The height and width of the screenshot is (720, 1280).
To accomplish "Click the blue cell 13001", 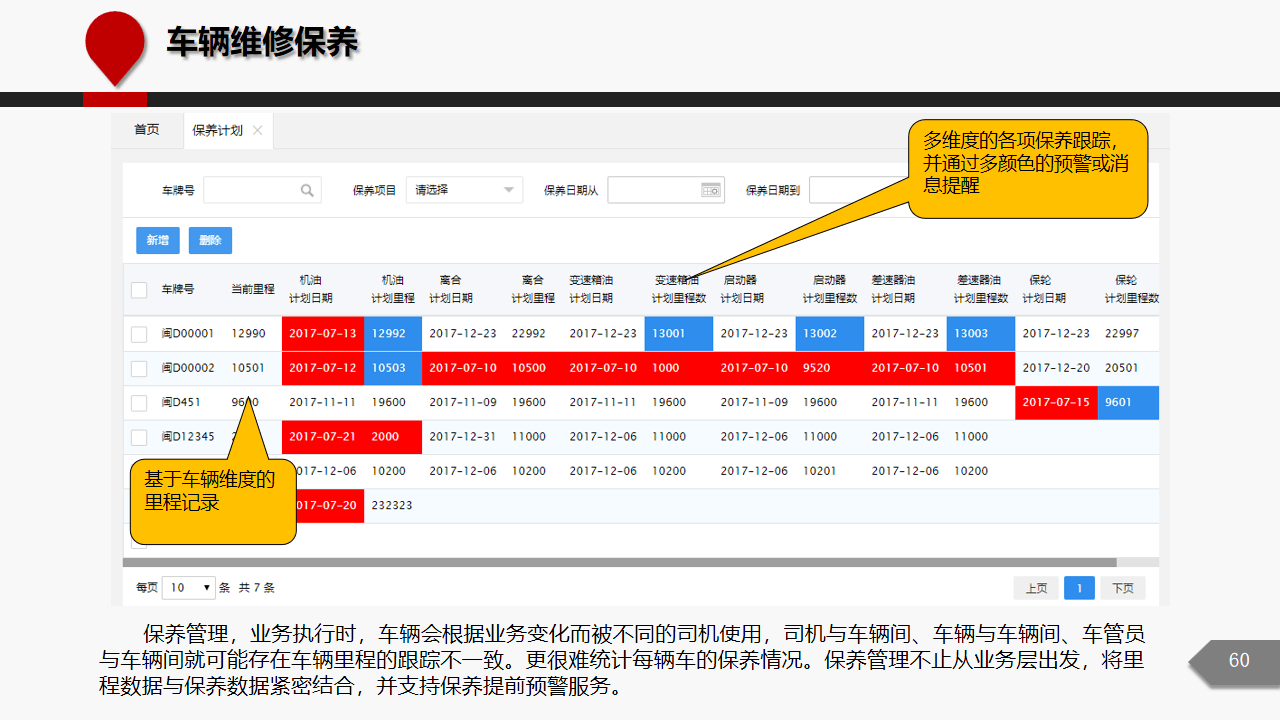I will [679, 334].
